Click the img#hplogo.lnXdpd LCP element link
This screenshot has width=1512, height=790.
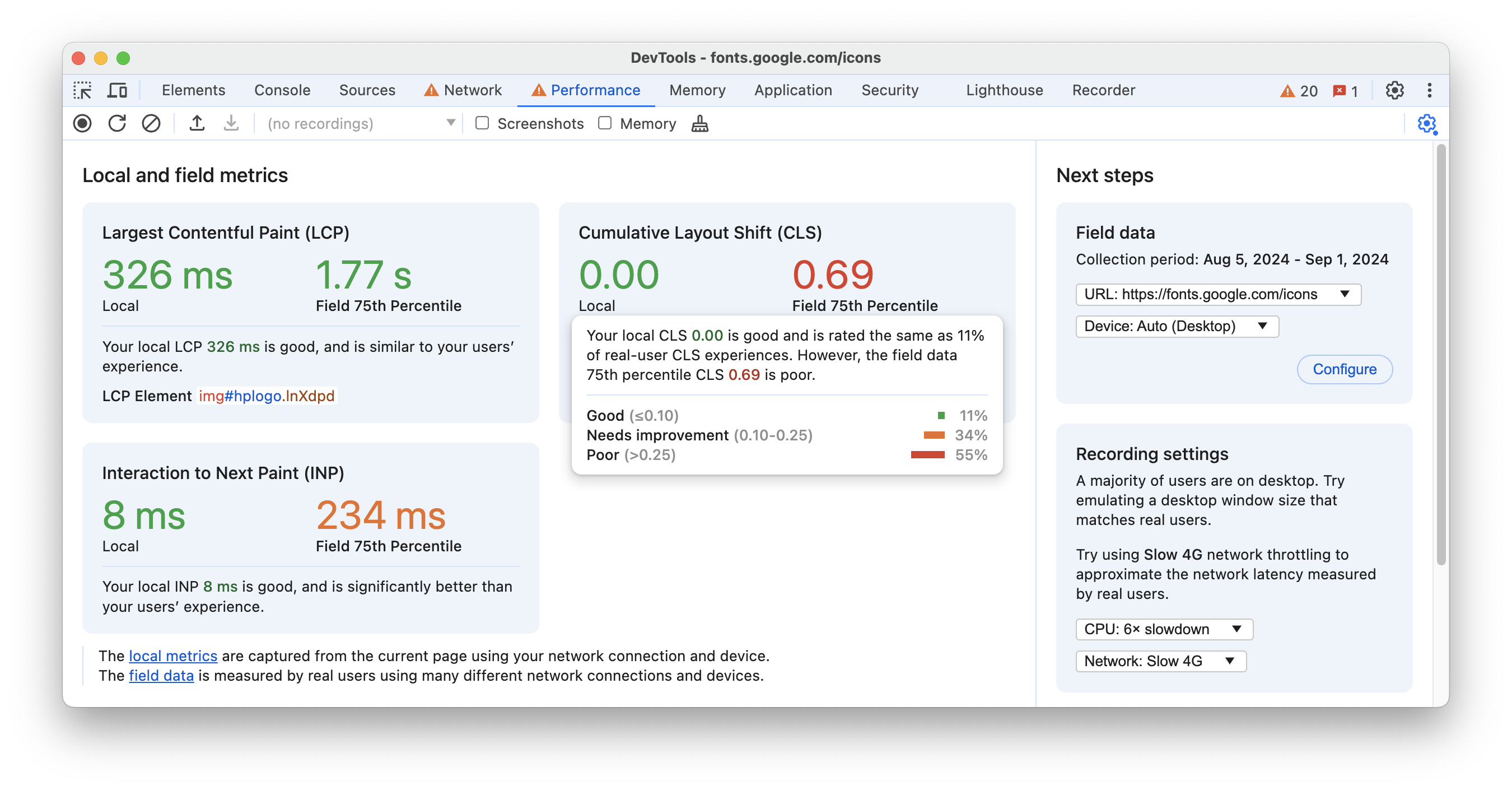[x=266, y=395]
